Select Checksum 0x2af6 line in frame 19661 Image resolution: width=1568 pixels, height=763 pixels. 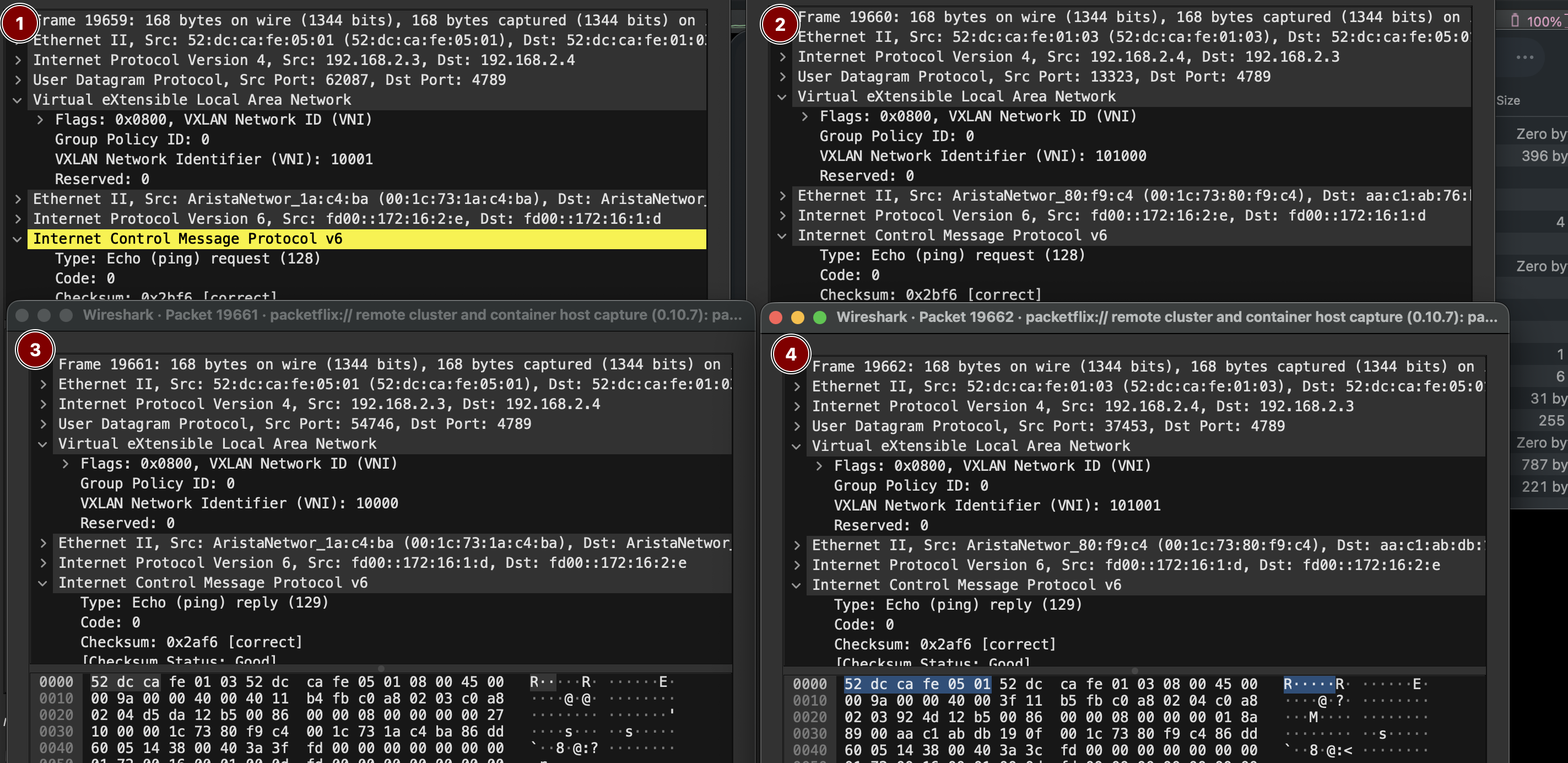coord(191,642)
